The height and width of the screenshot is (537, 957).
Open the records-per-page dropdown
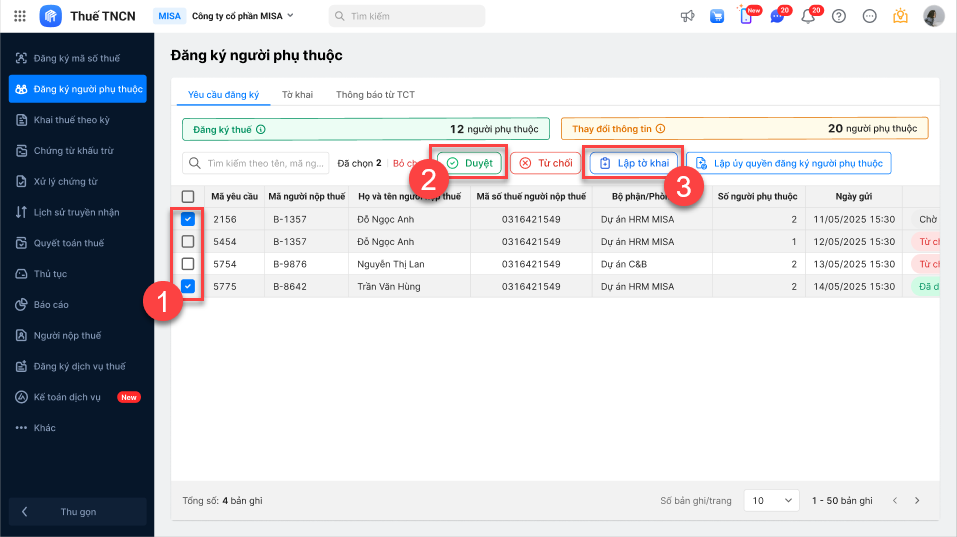pos(771,500)
